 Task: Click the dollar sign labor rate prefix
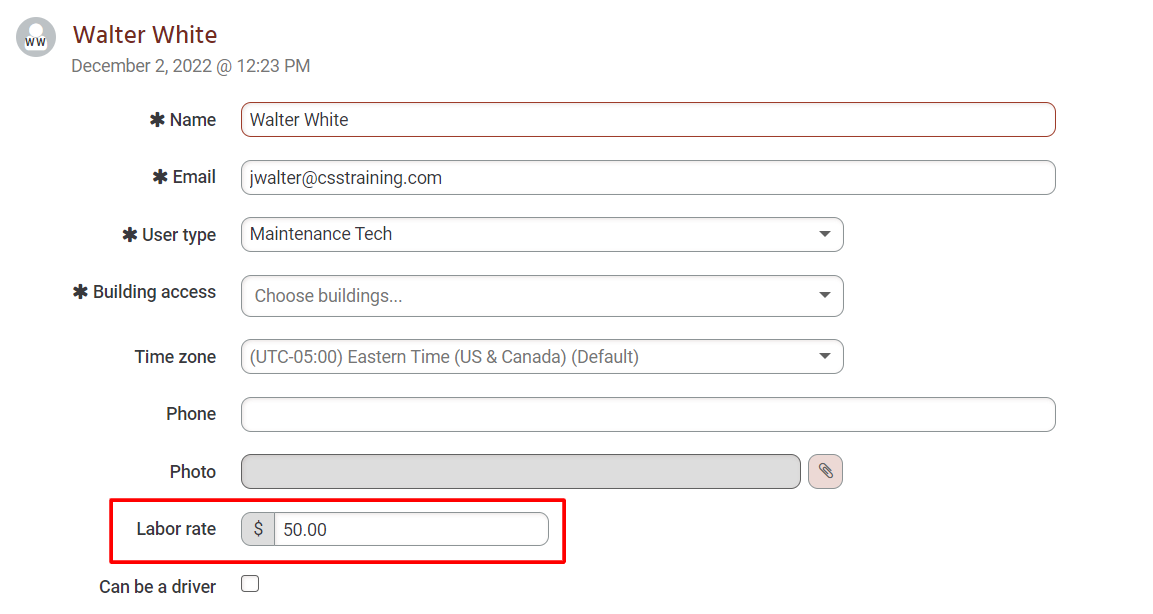(258, 529)
